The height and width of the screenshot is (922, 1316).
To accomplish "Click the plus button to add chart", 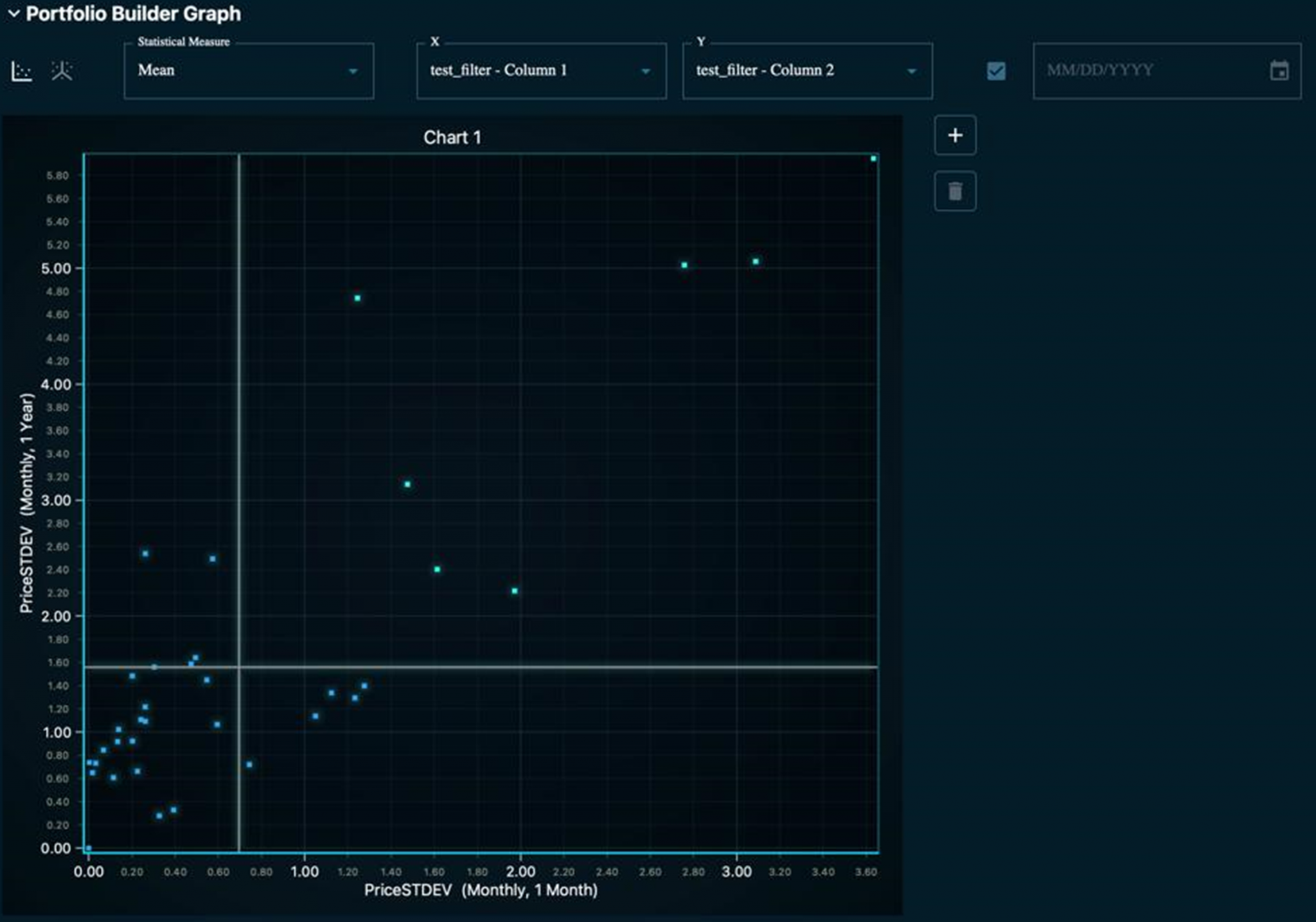I will 955,136.
